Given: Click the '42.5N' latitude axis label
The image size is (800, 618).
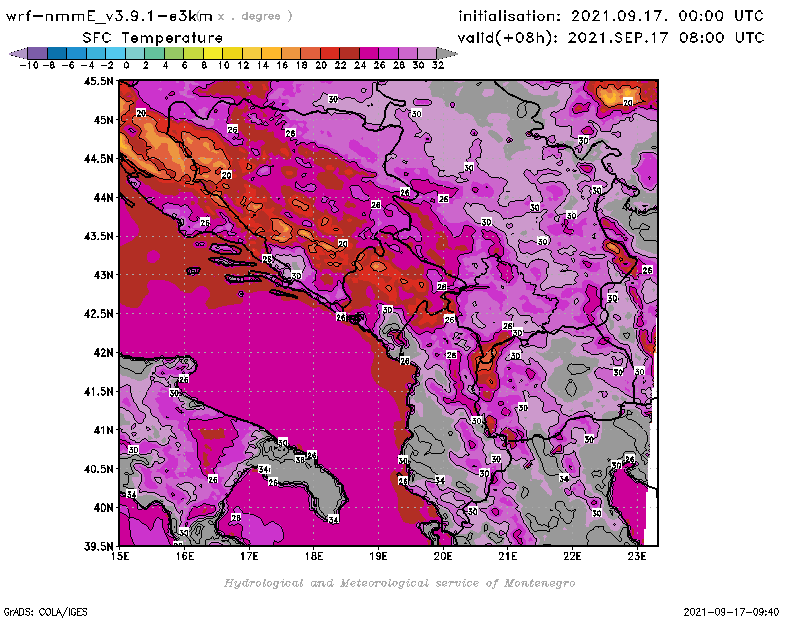Looking at the screenshot, I should tap(99, 314).
